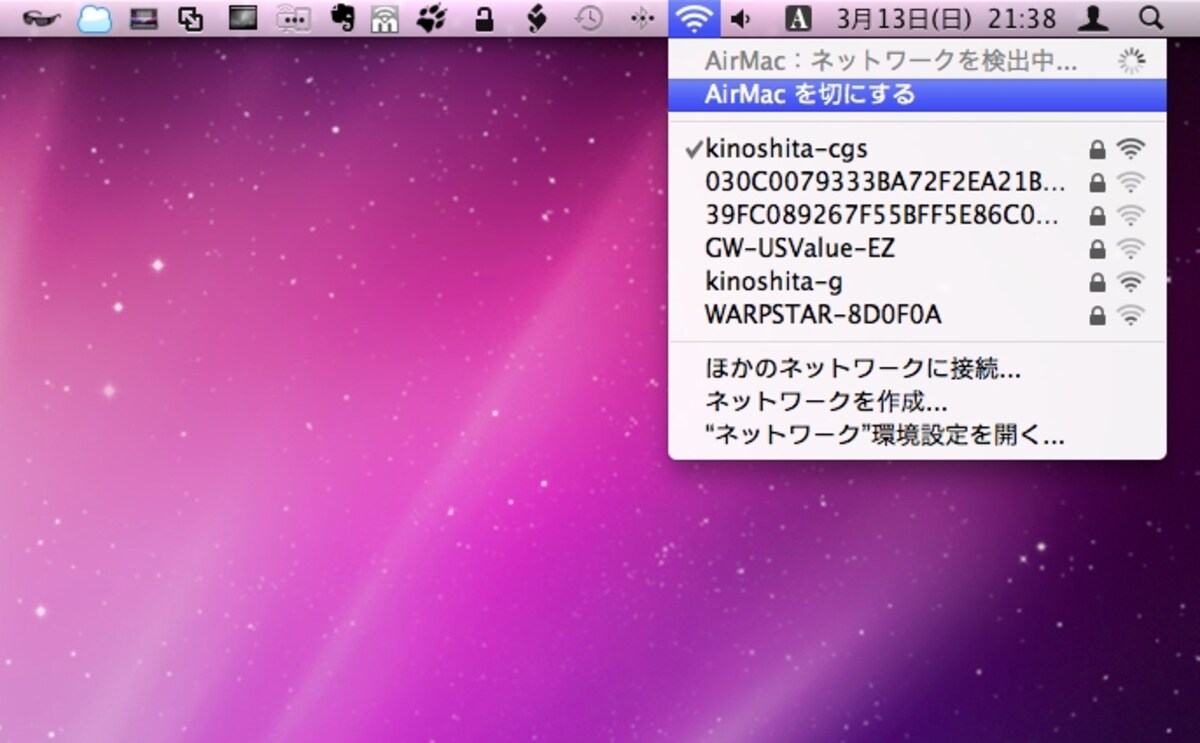Click the date and time 3月13日(日) 21:38
This screenshot has width=1200, height=743.
click(946, 18)
